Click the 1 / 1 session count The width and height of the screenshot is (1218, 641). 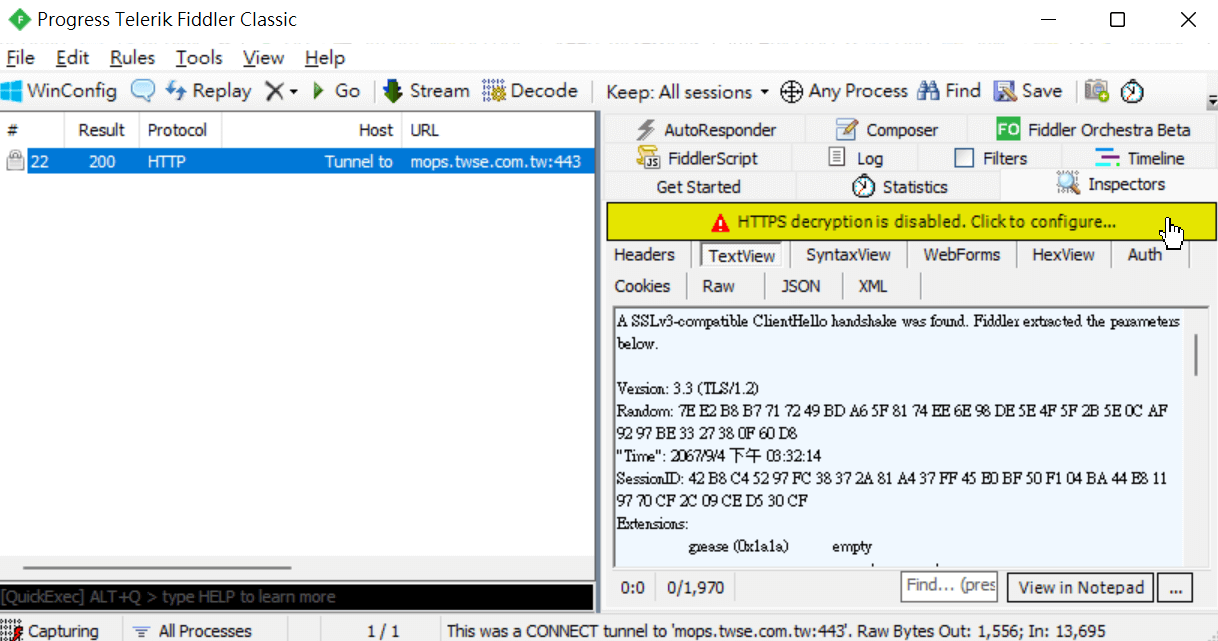[x=383, y=631]
